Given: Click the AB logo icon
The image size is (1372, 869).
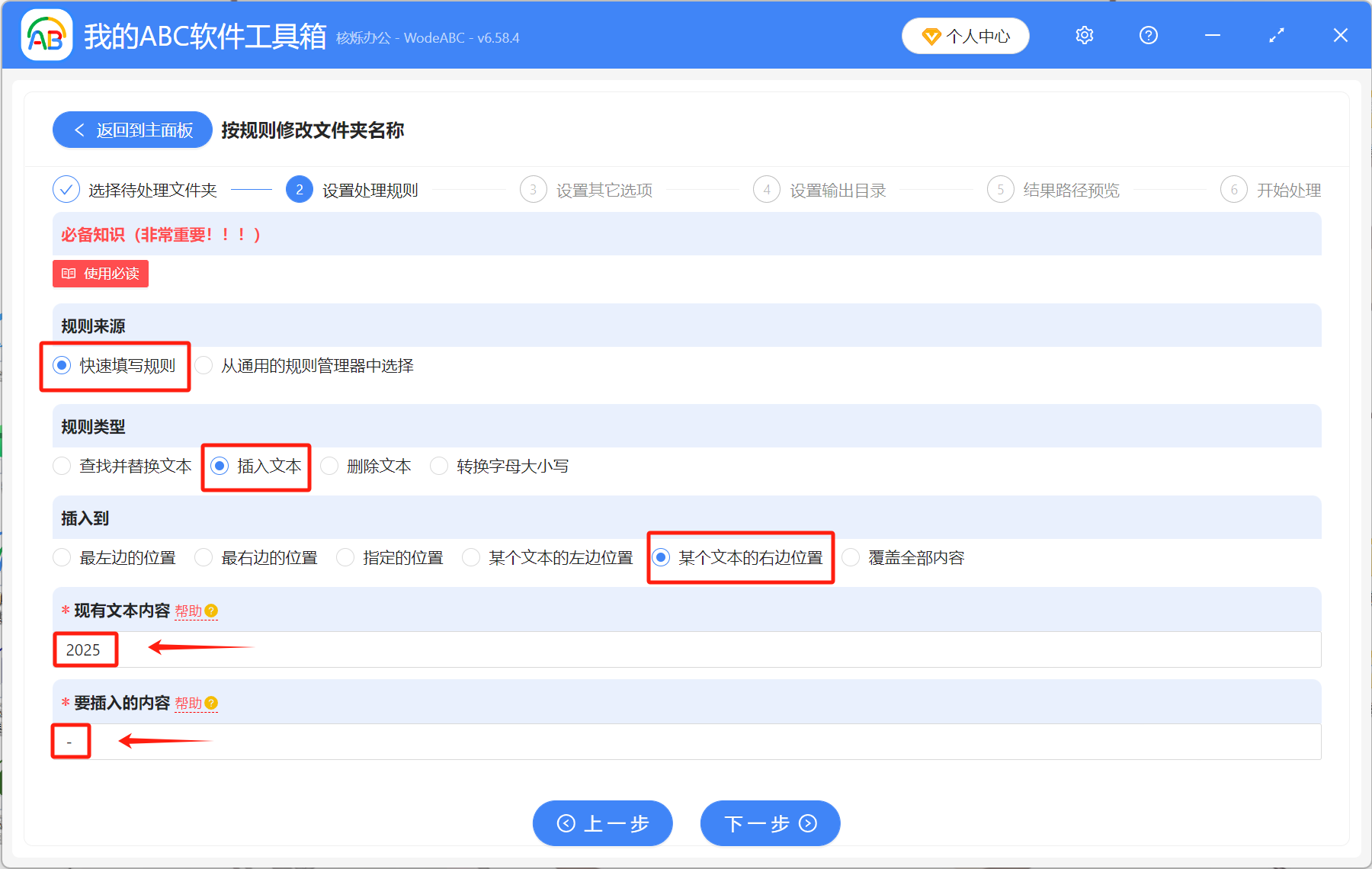Looking at the screenshot, I should [x=46, y=34].
